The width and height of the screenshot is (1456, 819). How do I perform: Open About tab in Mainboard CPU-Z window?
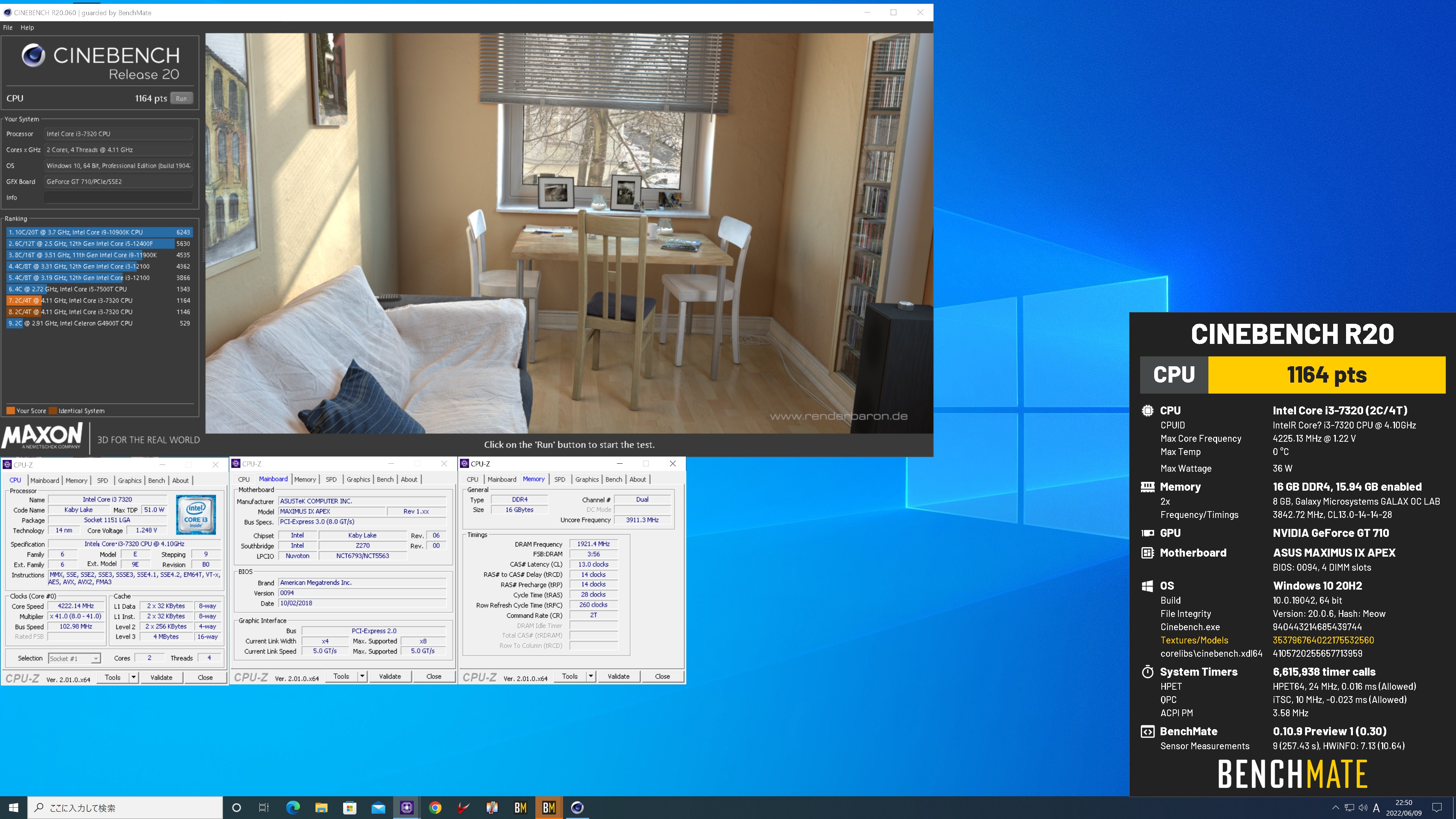point(409,479)
